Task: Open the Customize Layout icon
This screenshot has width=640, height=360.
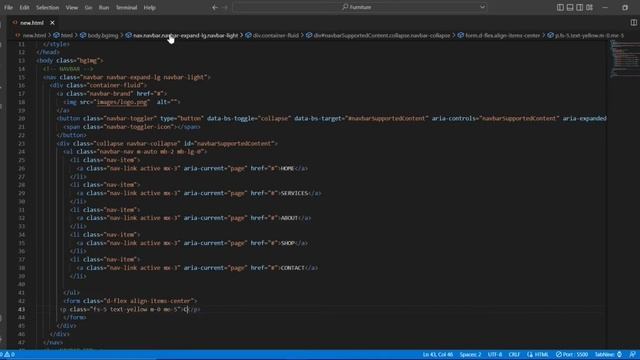Action: 589,7
